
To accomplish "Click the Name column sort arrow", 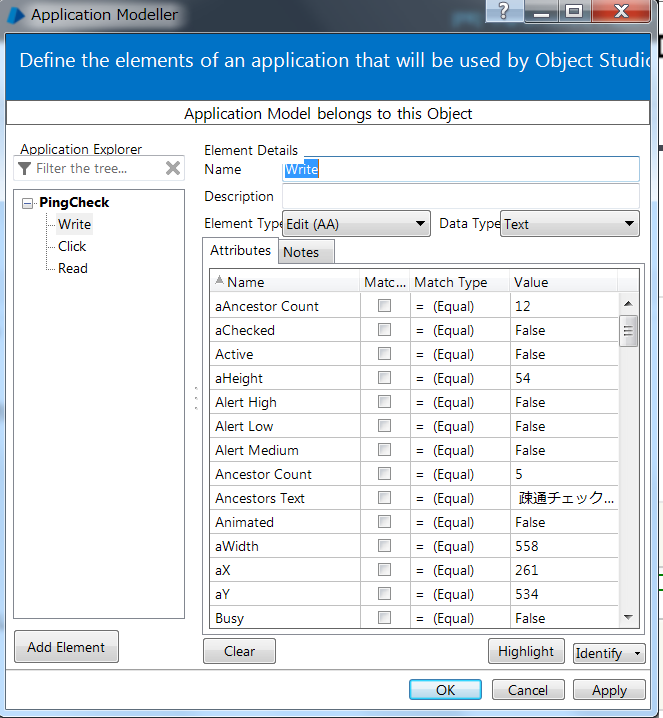I will tap(219, 280).
